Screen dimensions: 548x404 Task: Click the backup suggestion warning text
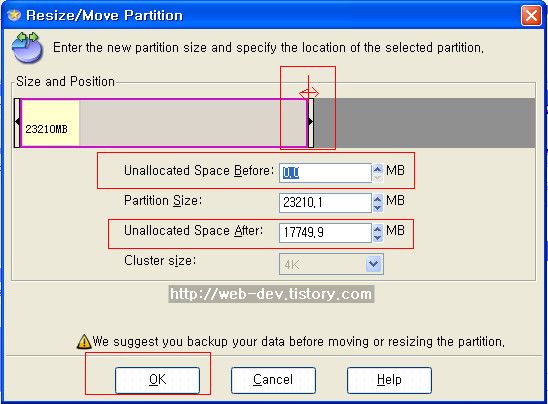pyautogui.click(x=298, y=341)
